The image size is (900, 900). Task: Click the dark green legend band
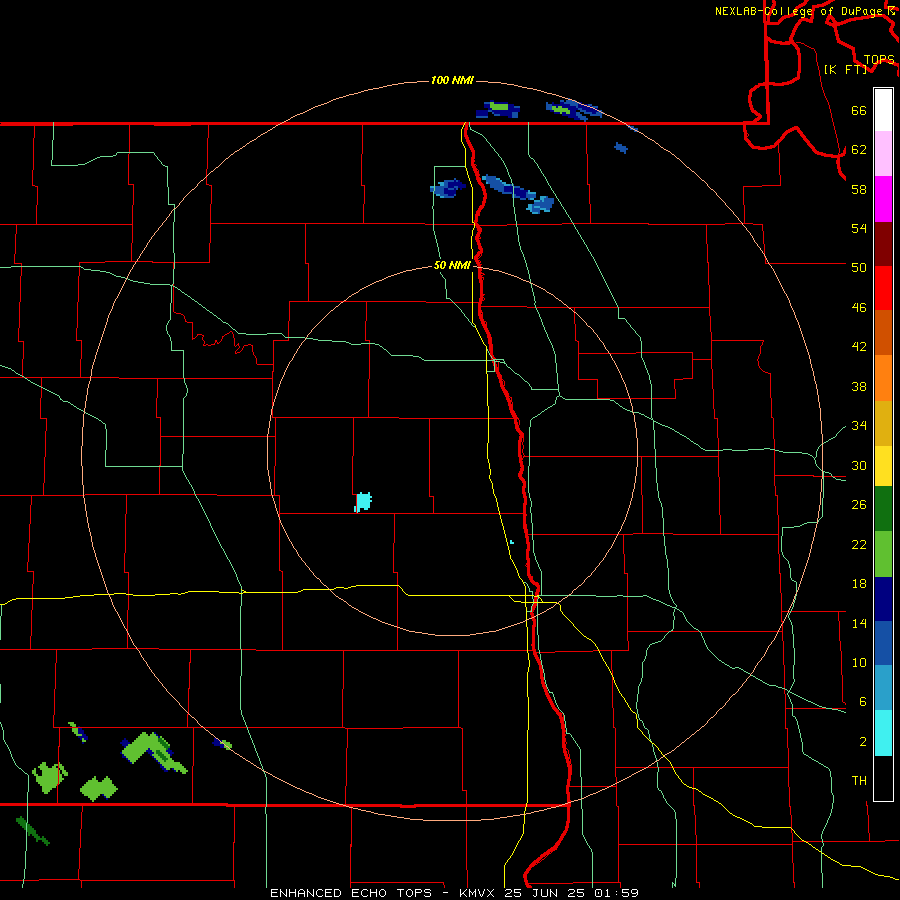(883, 509)
